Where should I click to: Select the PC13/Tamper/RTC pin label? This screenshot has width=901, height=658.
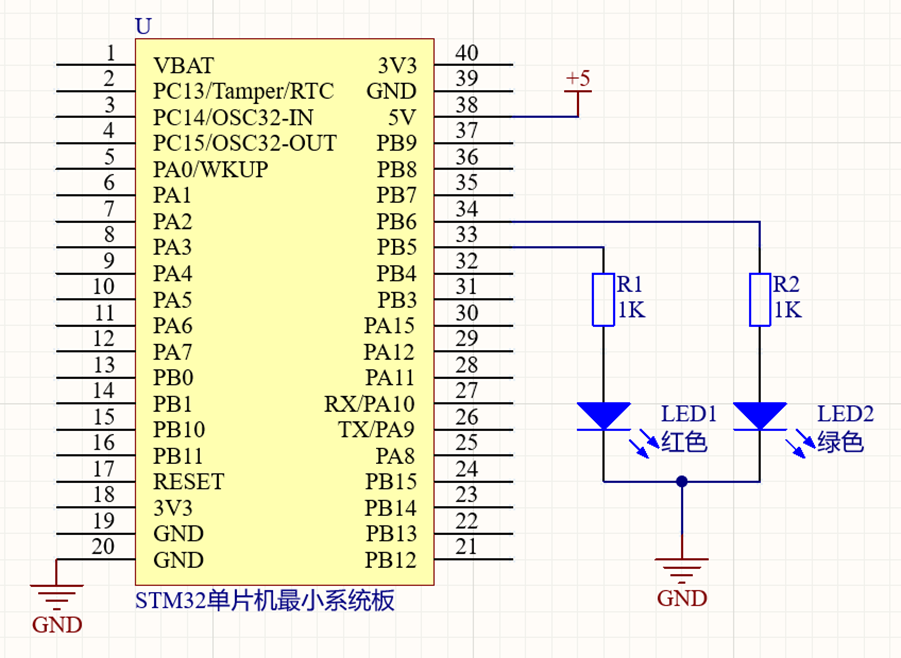pyautogui.click(x=243, y=92)
